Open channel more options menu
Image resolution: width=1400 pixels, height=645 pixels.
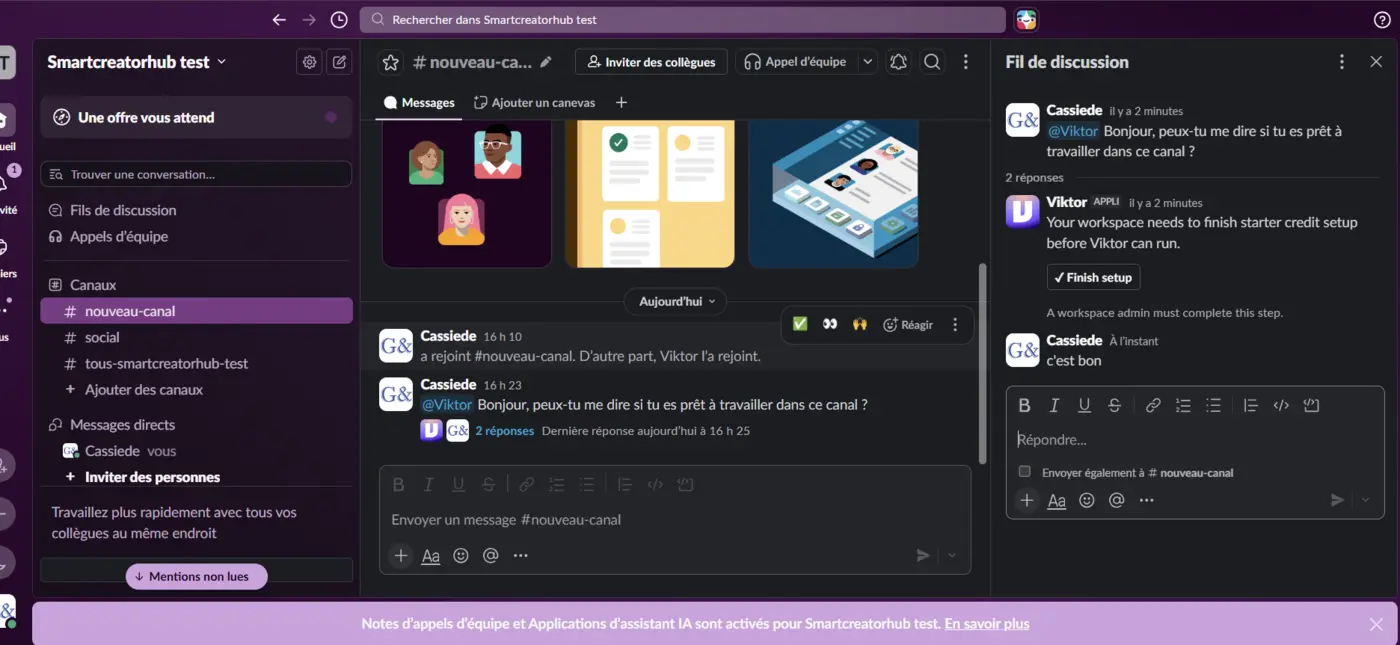coord(965,62)
